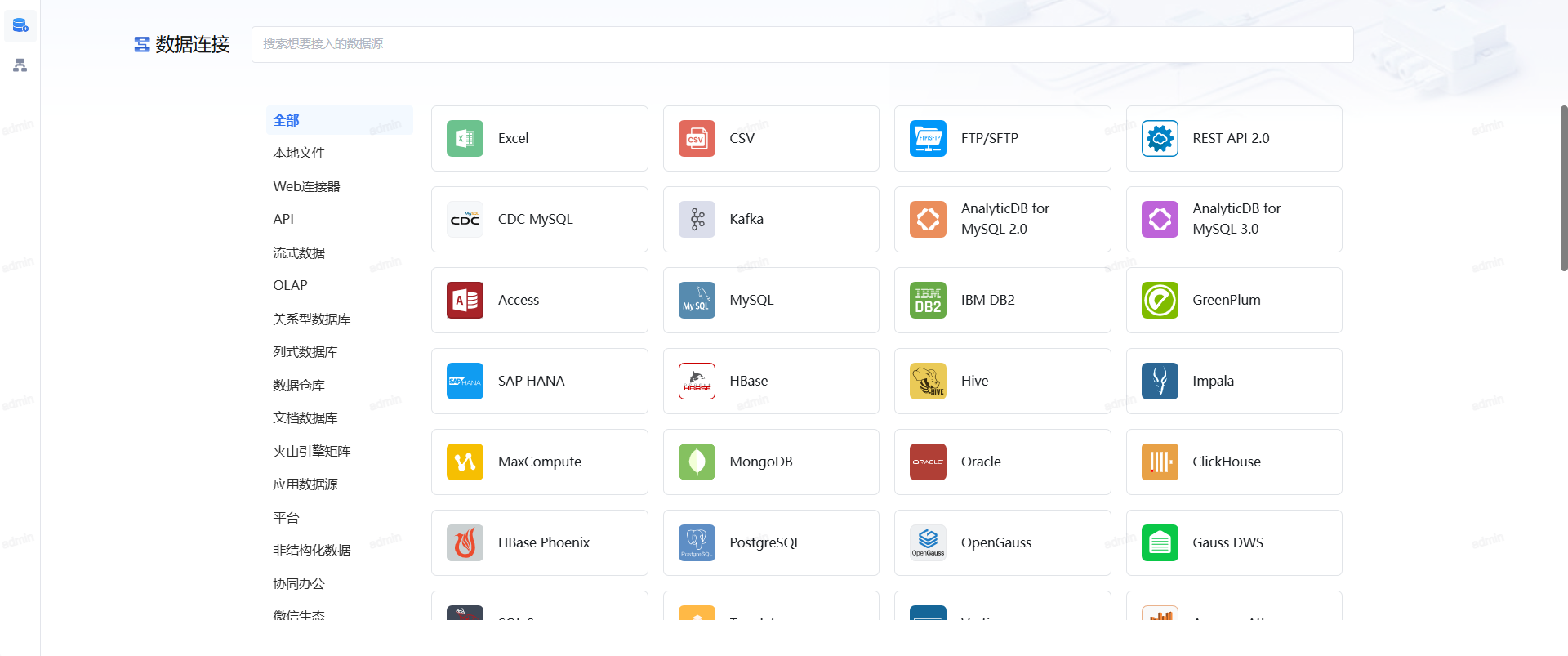Click the CDC MySQL icon
1568x656 pixels.
tap(465, 219)
